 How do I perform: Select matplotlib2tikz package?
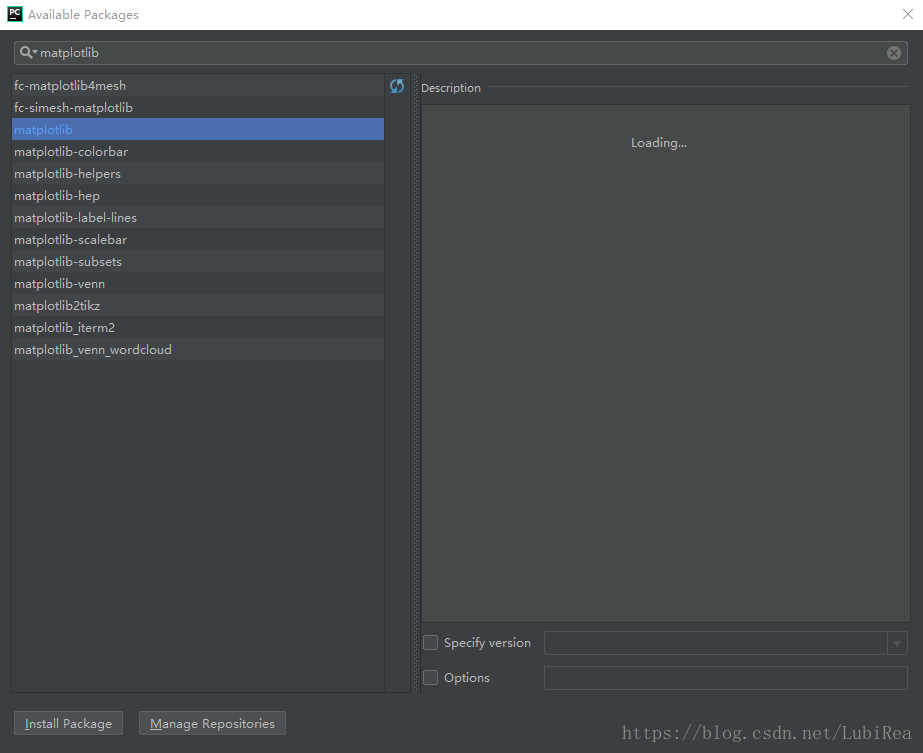click(198, 306)
